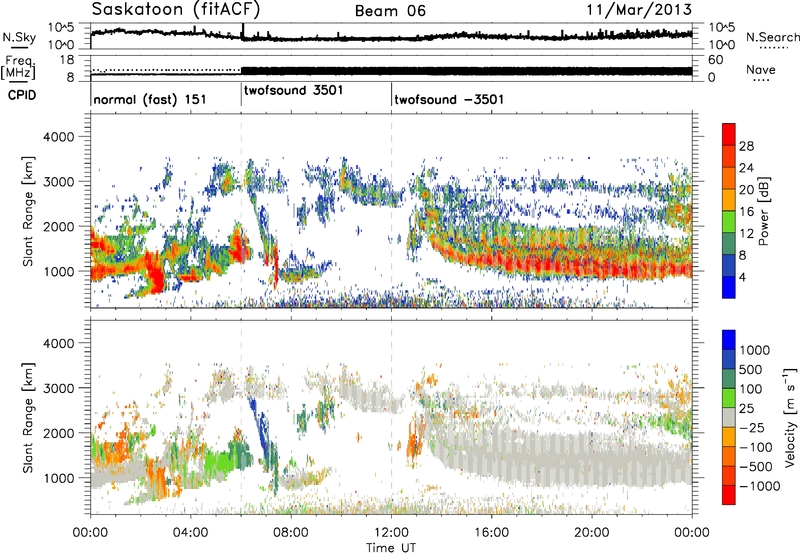Click the 'Nave' legend label
This screenshot has height=554, width=800.
pyautogui.click(x=761, y=70)
